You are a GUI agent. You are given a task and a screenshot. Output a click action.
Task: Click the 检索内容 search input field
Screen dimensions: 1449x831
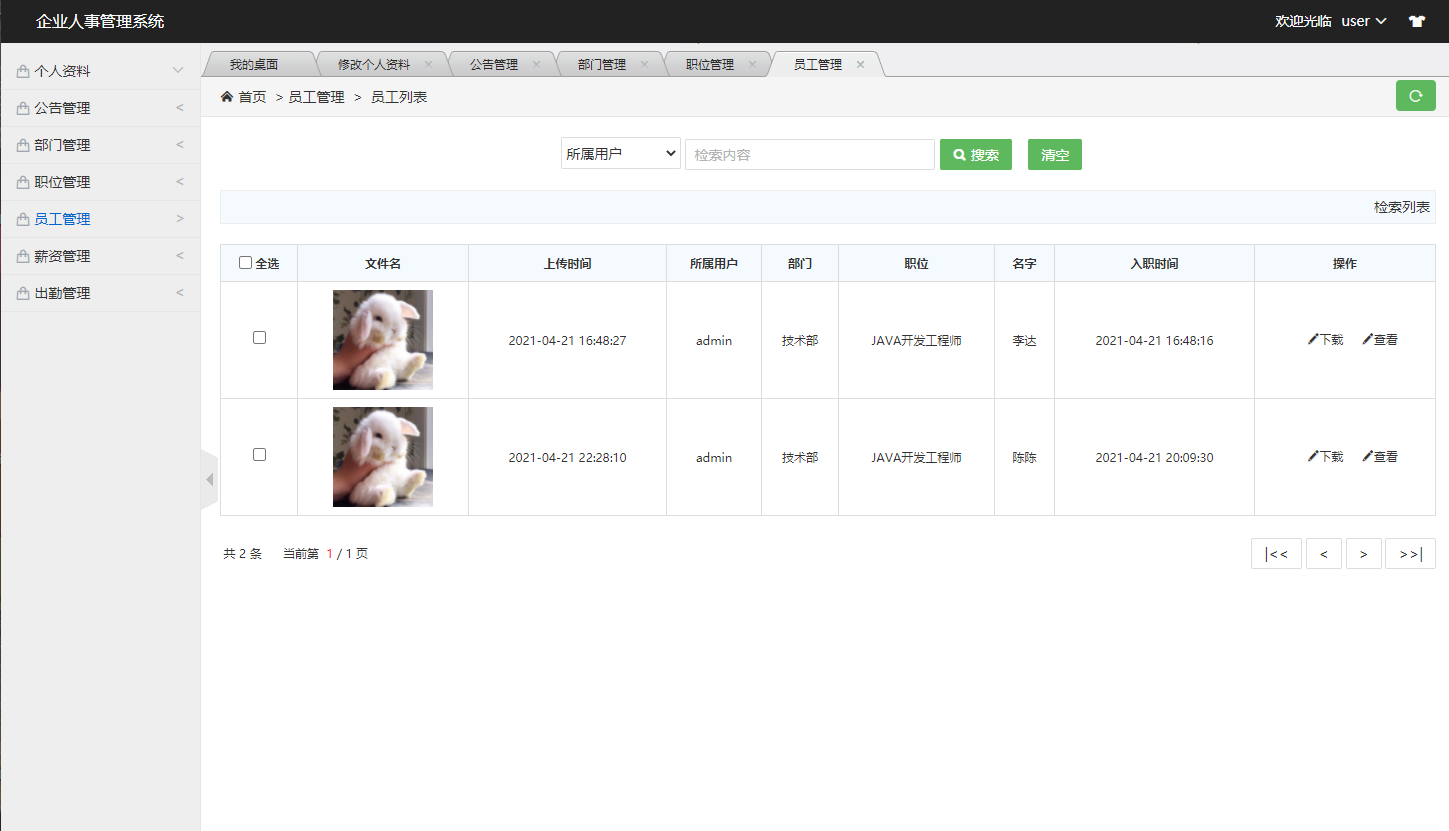(809, 155)
